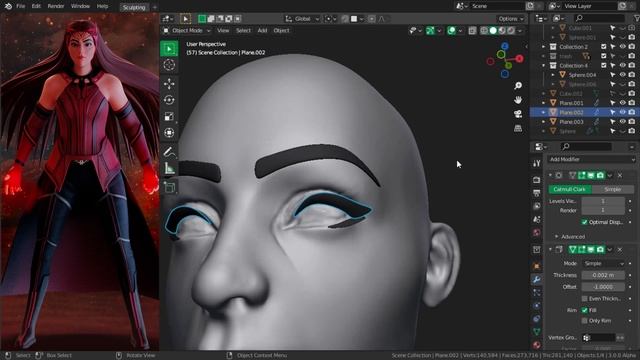Open the Render menu

tap(56, 6)
